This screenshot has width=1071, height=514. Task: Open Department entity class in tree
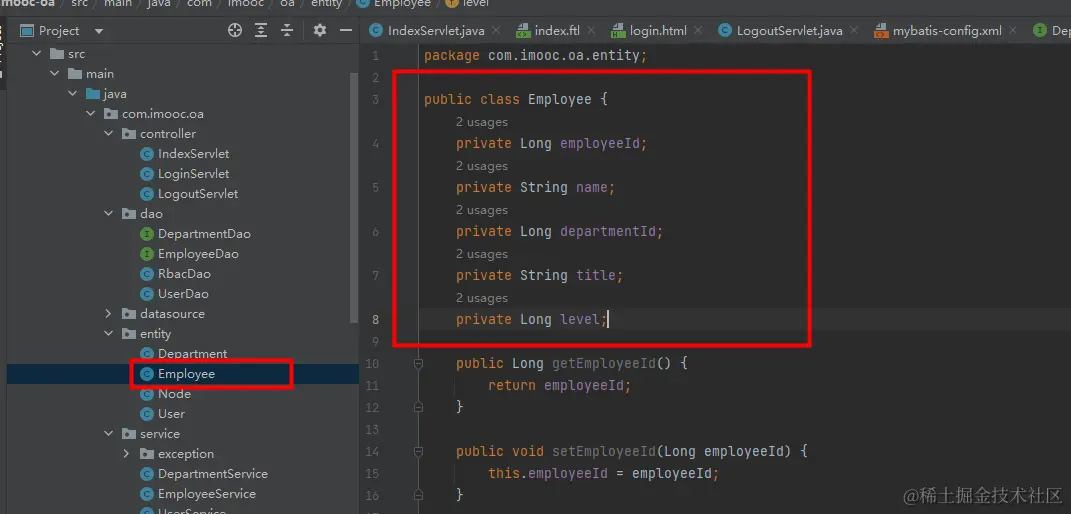point(193,354)
